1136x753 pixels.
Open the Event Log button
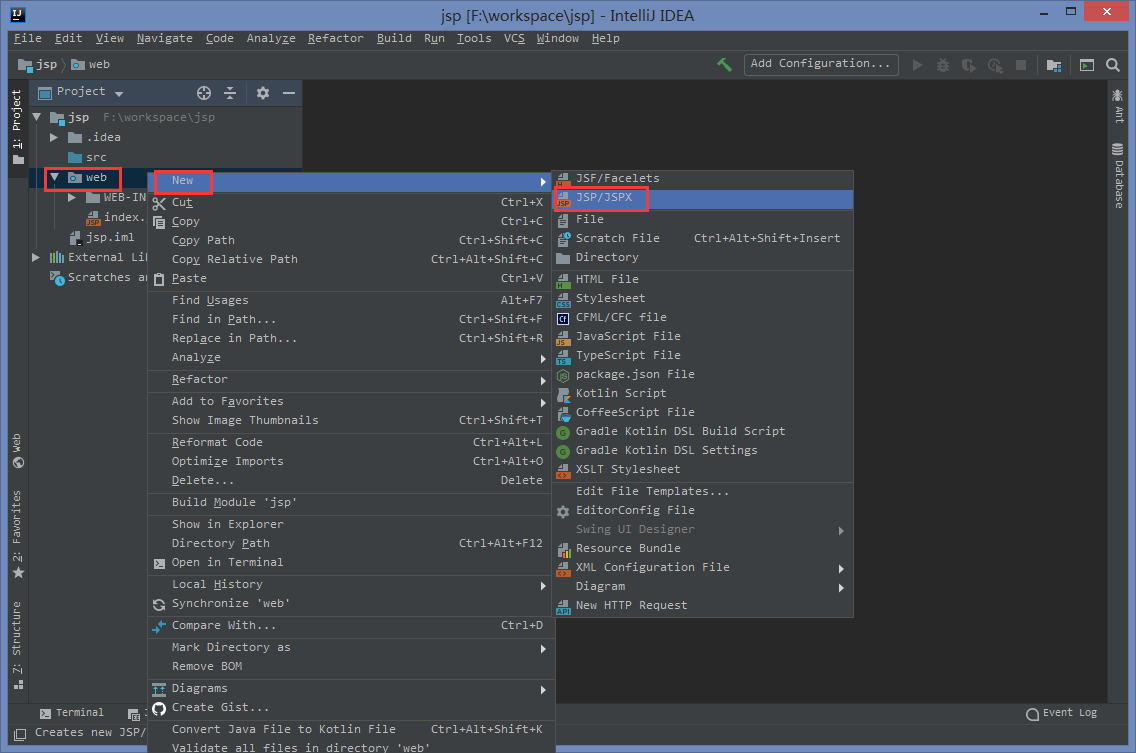(1061, 713)
